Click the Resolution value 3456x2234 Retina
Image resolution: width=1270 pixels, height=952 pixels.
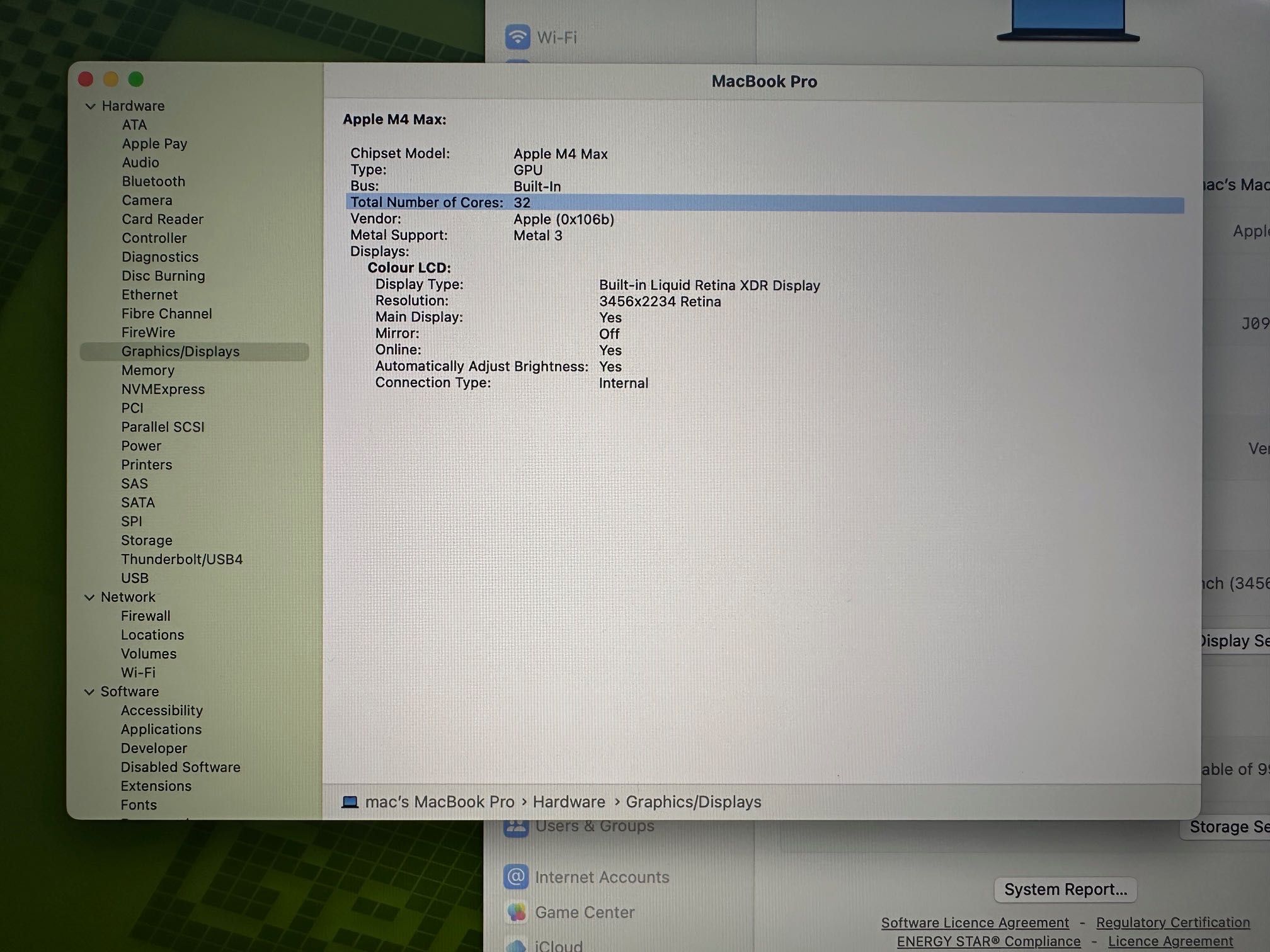point(660,302)
